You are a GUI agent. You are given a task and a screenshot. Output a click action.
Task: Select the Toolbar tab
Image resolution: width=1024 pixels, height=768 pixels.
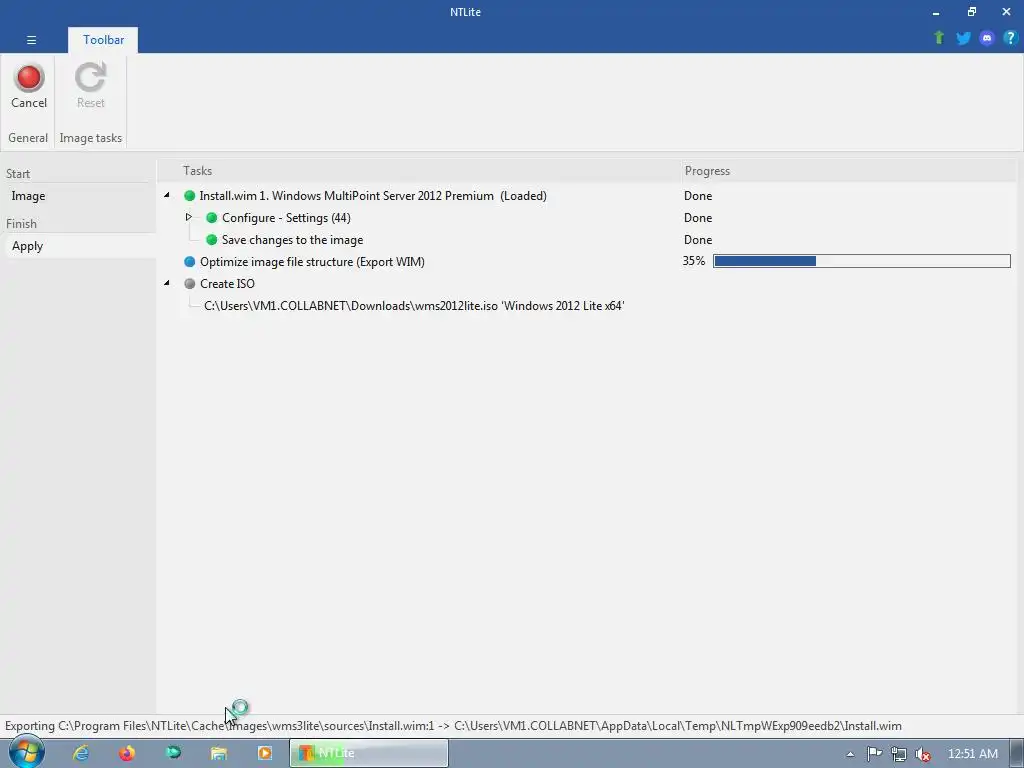(103, 40)
